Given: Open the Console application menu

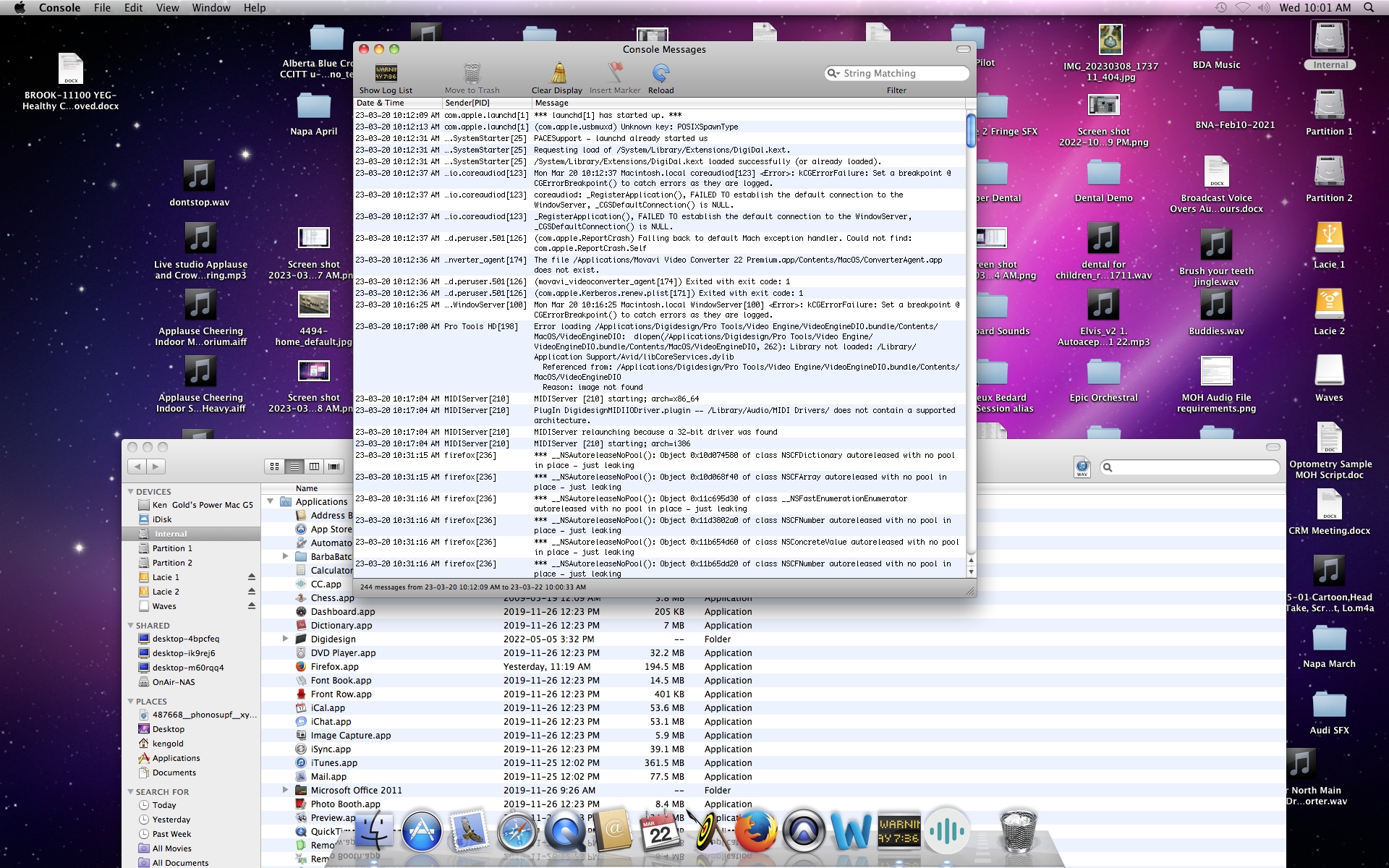Looking at the screenshot, I should click(59, 8).
